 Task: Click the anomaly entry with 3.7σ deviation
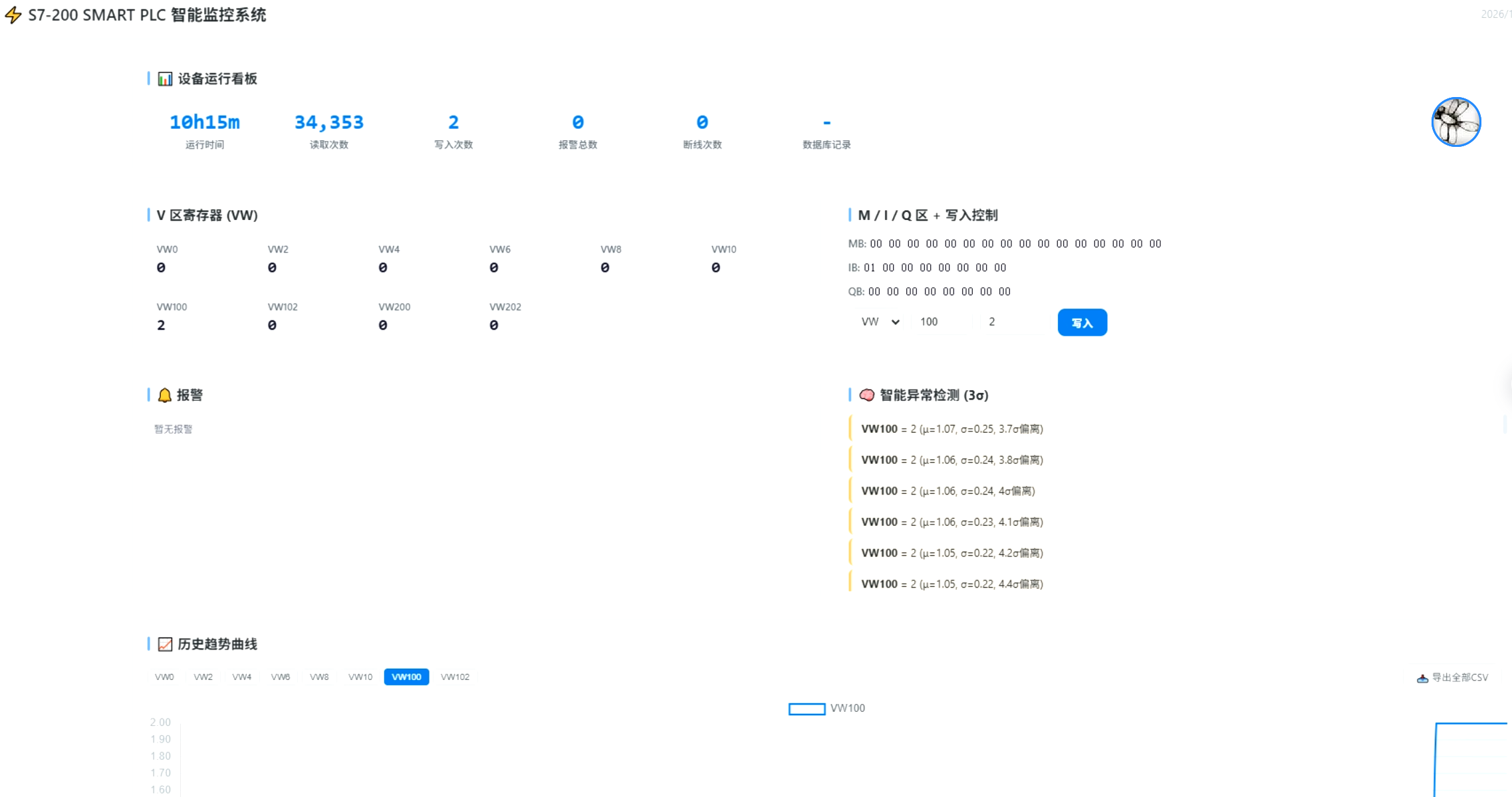click(x=952, y=429)
